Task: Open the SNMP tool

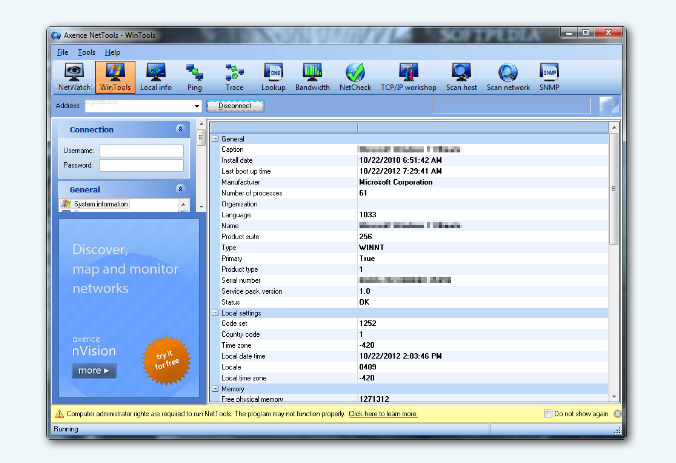Action: [549, 77]
